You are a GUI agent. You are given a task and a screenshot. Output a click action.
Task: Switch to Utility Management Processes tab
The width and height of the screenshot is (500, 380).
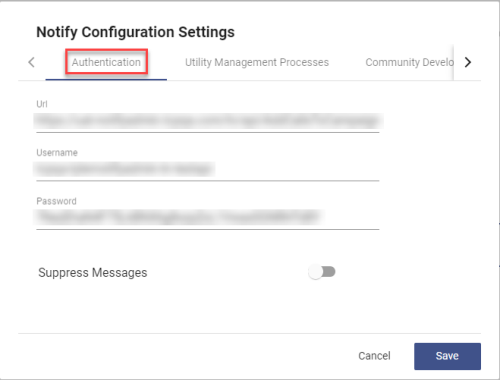coord(257,62)
